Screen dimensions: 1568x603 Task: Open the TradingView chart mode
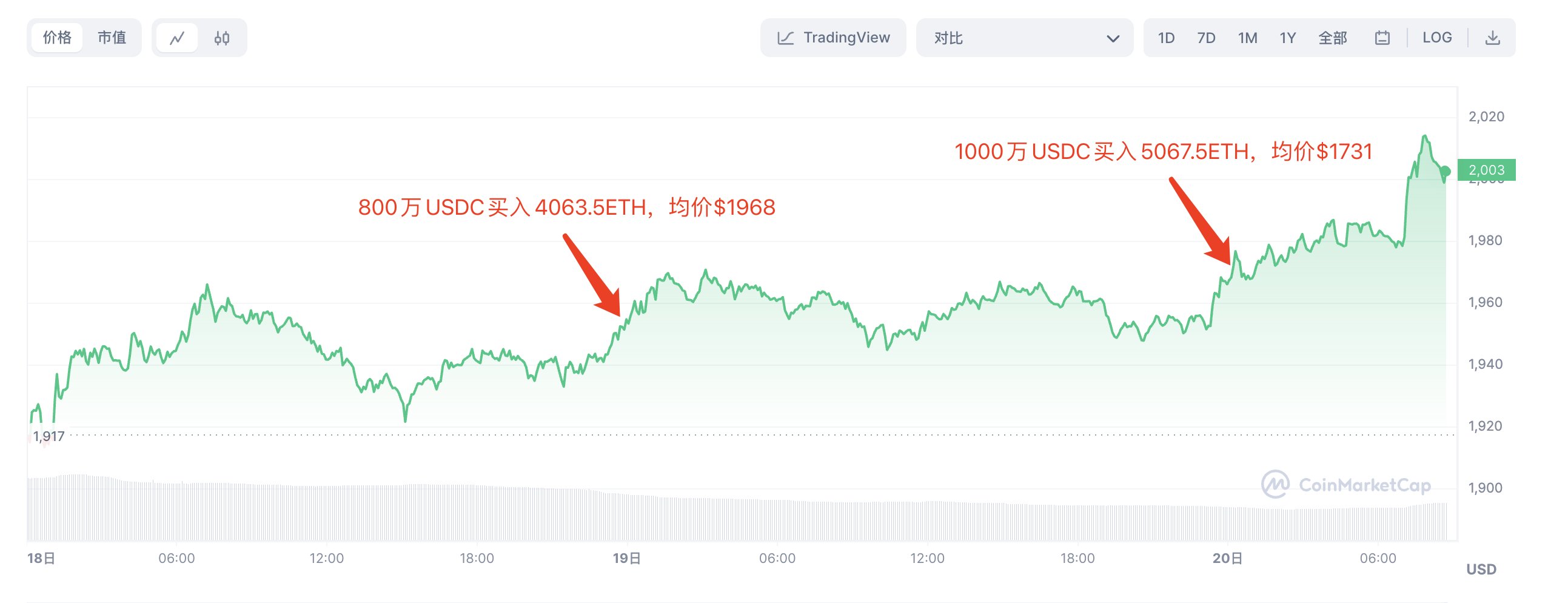(x=833, y=37)
